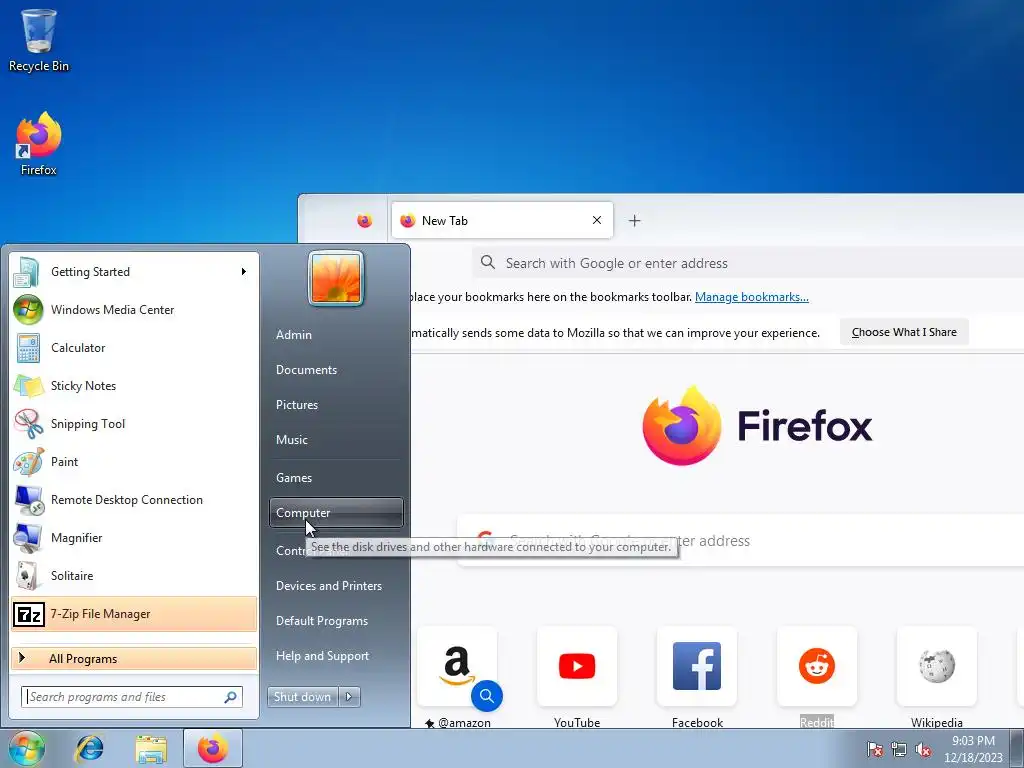1024x768 pixels.
Task: Open Games from Start menu
Action: click(x=294, y=478)
